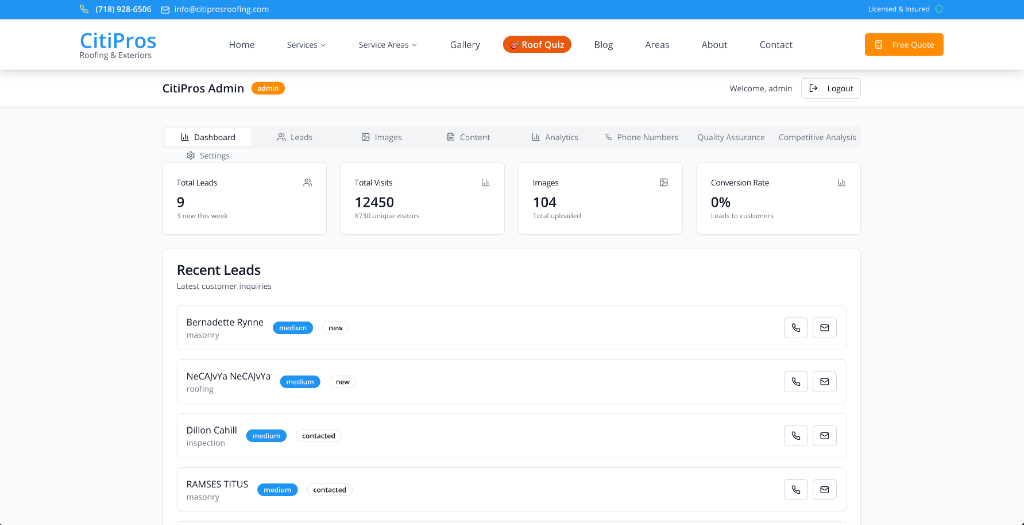This screenshot has width=1024, height=525.
Task: Call lead NeCAJvYa using phone icon
Action: coord(796,381)
